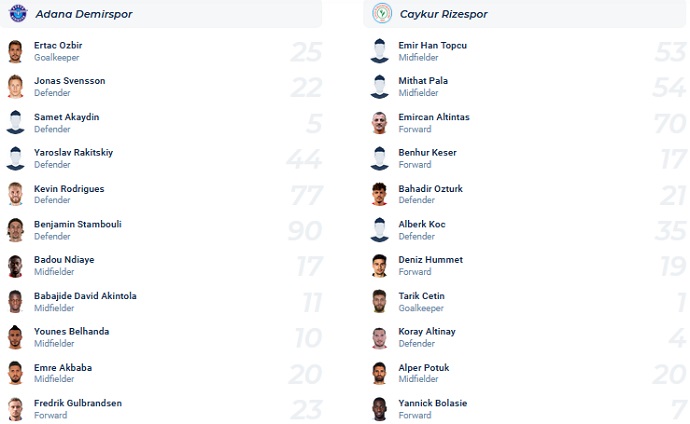Screen dimensions: 690x424
Task: Click the Caykur Rizespor team heading
Action: 445,14
